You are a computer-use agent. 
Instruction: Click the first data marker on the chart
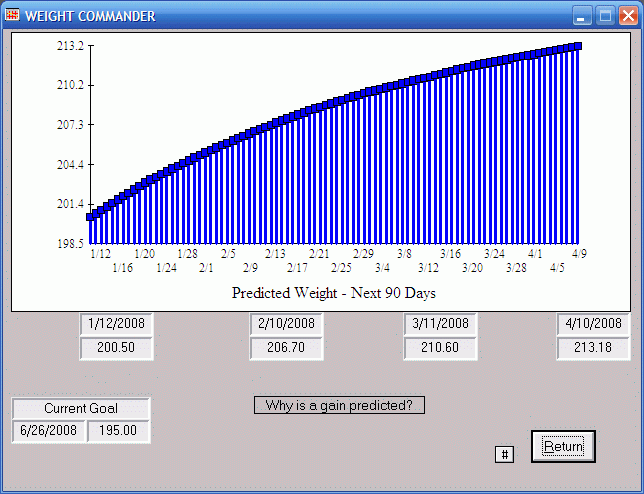point(91,216)
